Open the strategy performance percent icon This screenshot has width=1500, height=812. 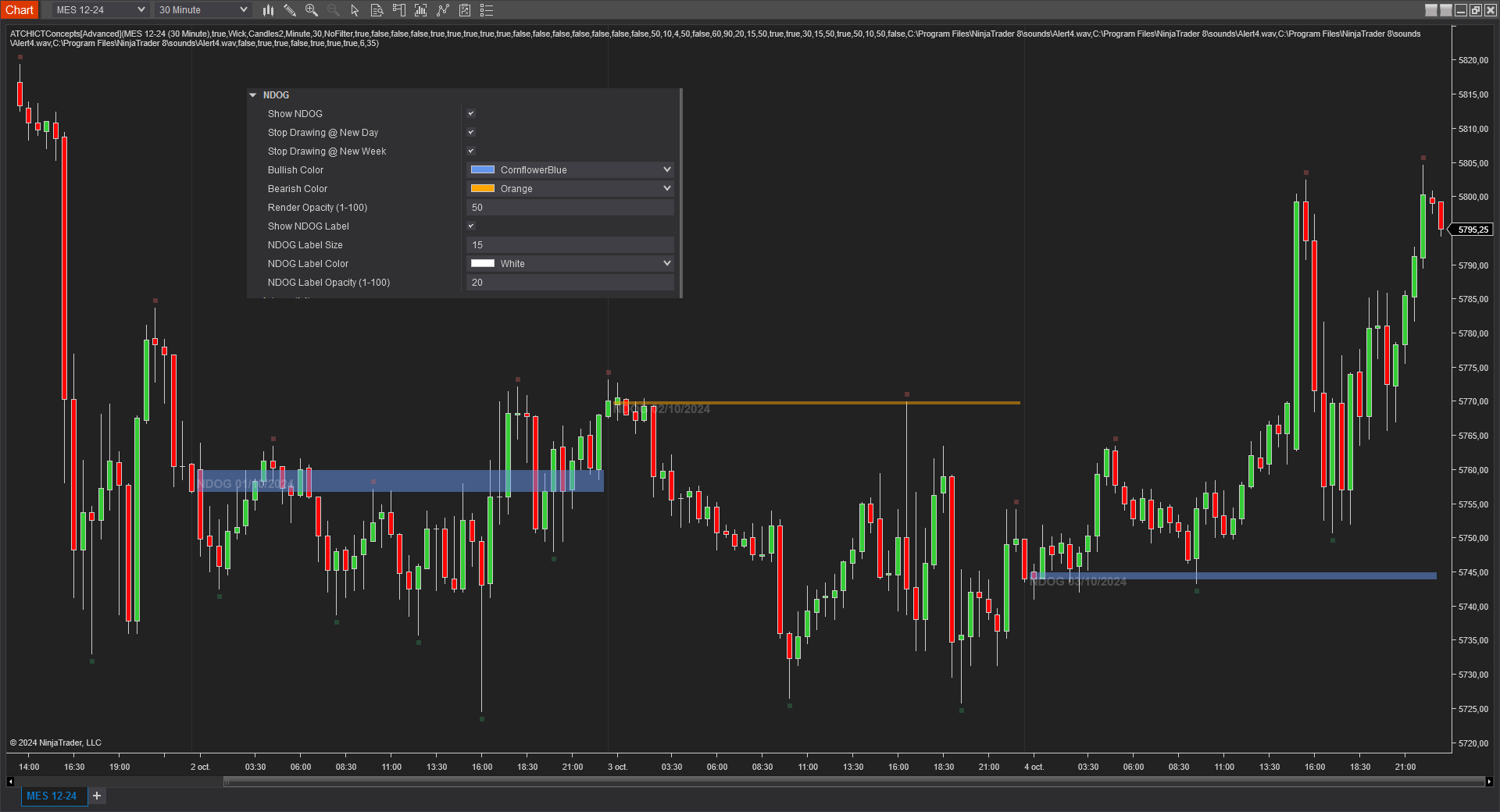[465, 10]
